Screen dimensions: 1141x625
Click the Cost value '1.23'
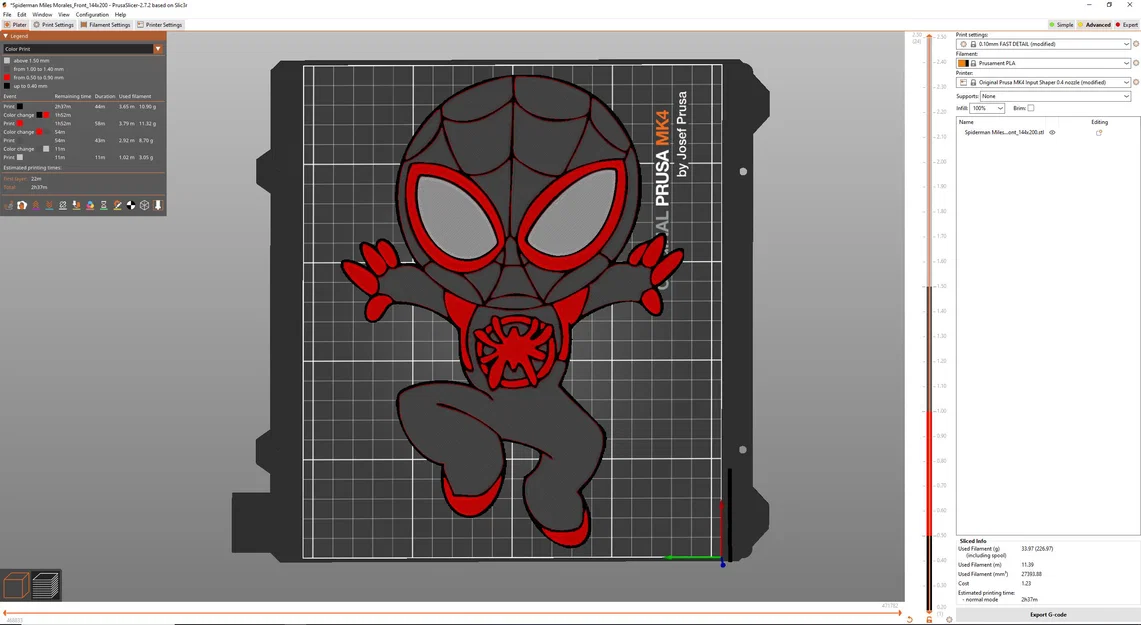pos(1026,584)
